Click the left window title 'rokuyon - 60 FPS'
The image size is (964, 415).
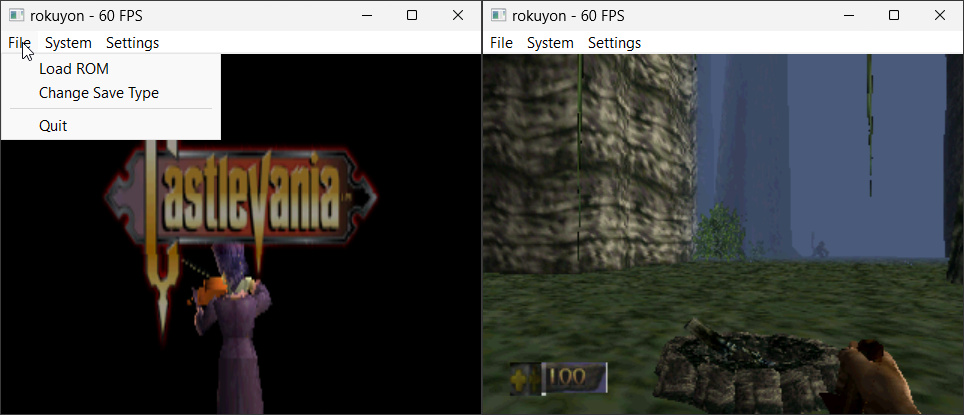click(x=86, y=16)
